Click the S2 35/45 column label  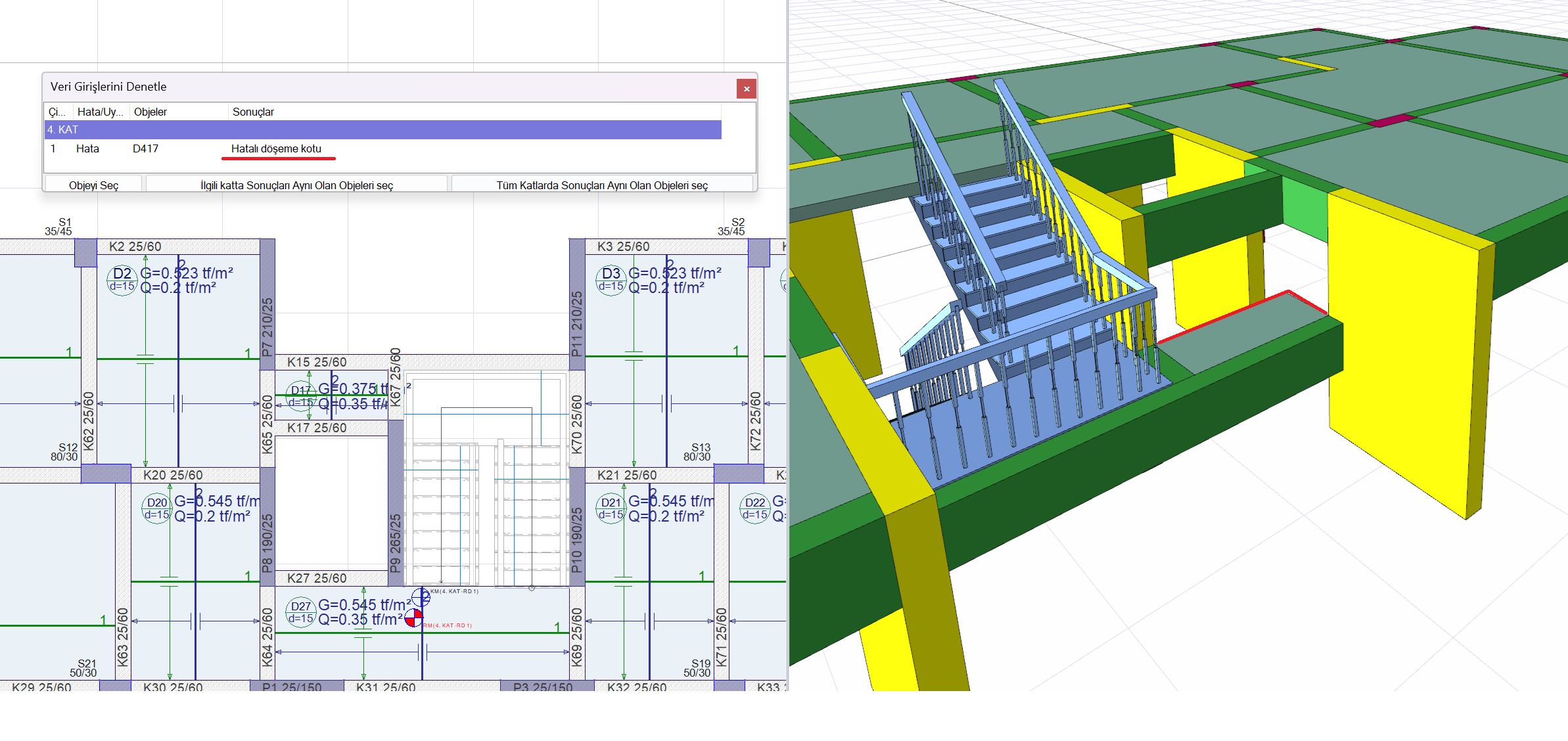coord(731,227)
